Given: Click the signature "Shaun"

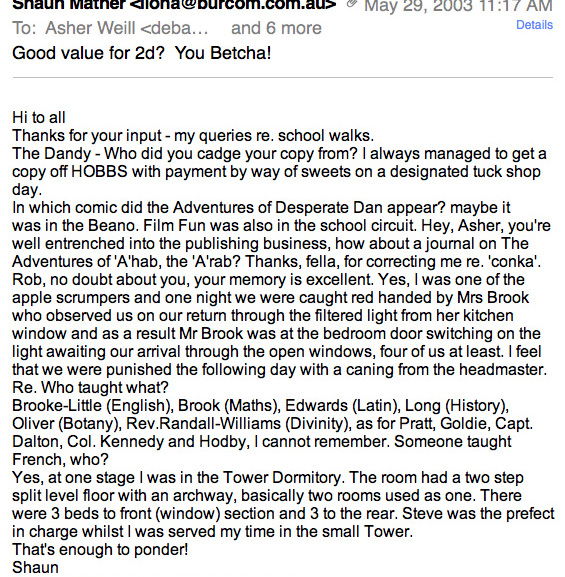Looking at the screenshot, I should [x=35, y=567].
